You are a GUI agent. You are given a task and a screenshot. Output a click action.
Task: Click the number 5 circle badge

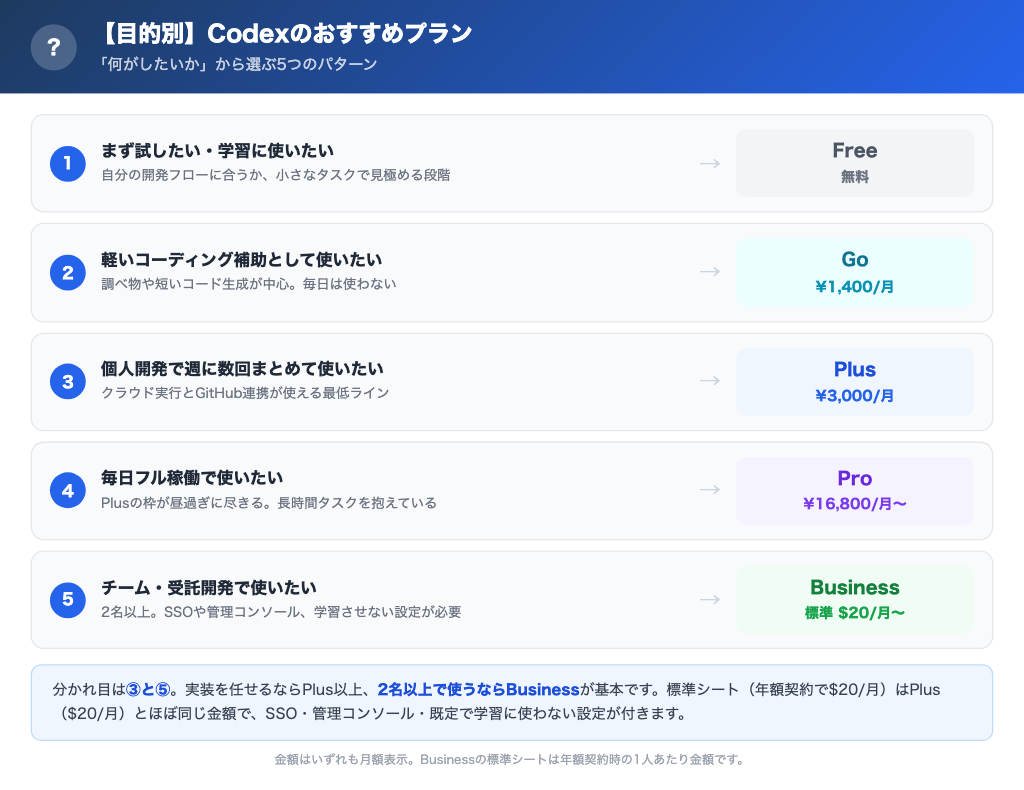[68, 599]
